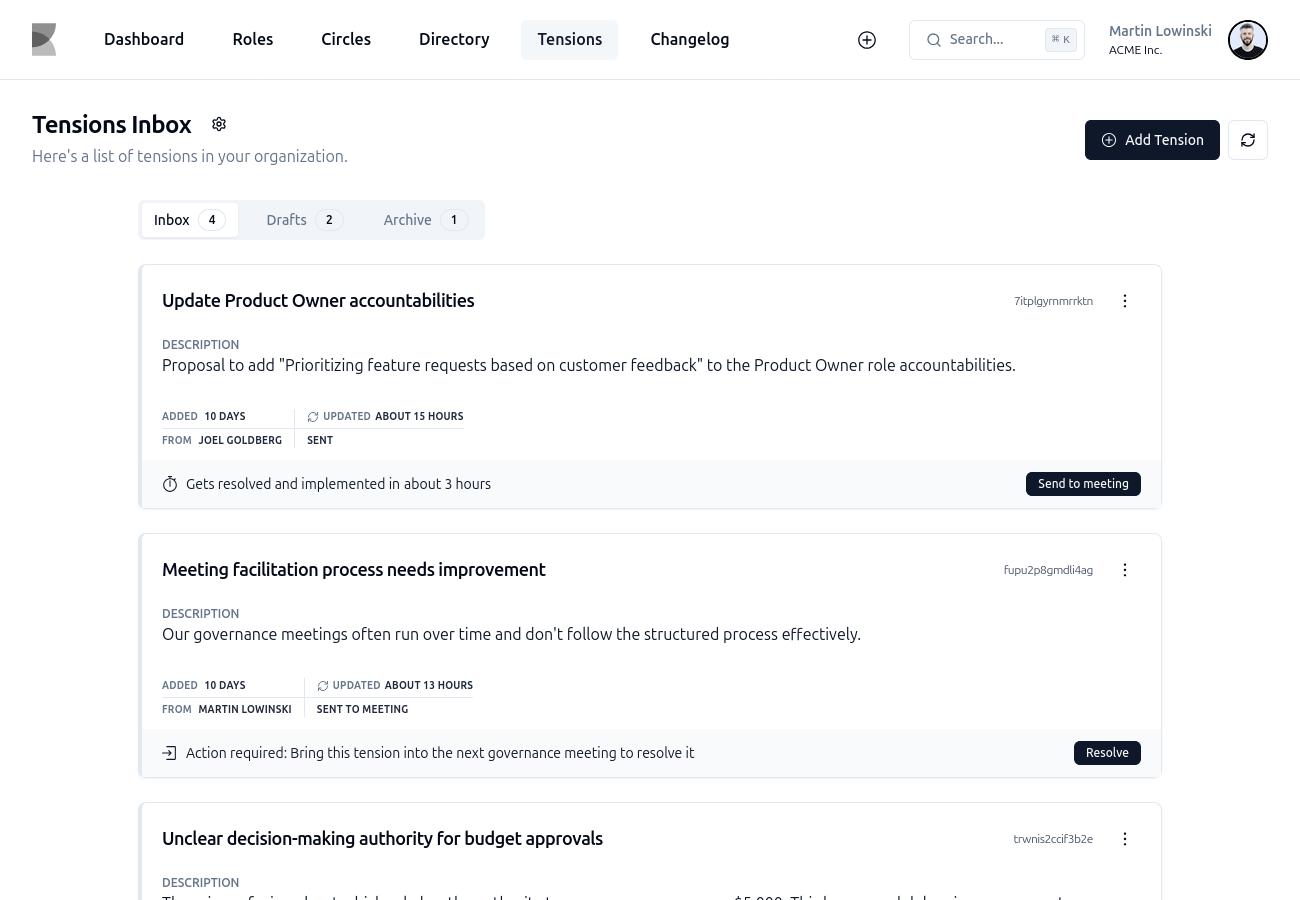Switch to the Drafts tab
The width and height of the screenshot is (1300, 900).
point(304,220)
